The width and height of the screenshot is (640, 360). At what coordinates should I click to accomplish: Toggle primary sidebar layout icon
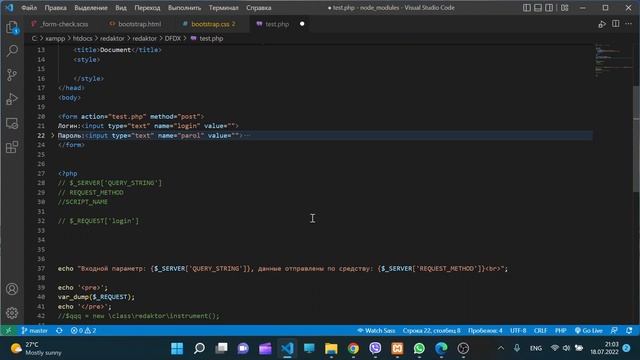pyautogui.click(x=527, y=8)
